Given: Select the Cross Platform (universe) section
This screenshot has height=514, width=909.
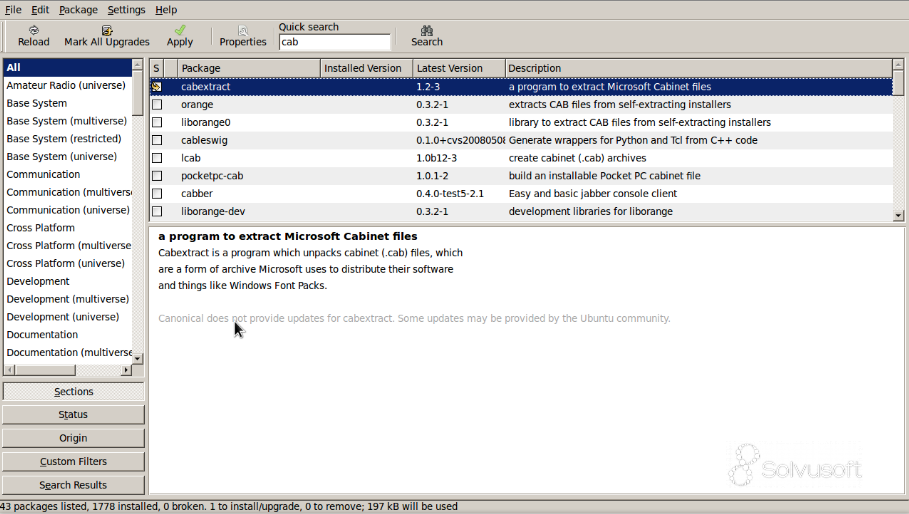Looking at the screenshot, I should pos(68,263).
